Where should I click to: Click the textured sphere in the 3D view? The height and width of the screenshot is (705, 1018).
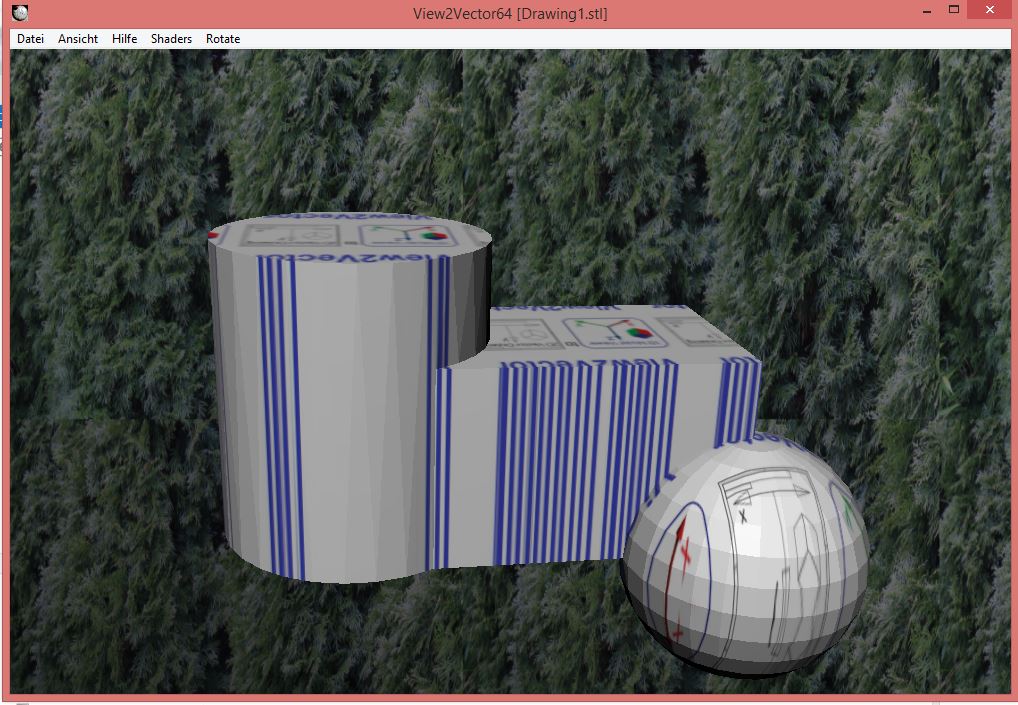745,557
